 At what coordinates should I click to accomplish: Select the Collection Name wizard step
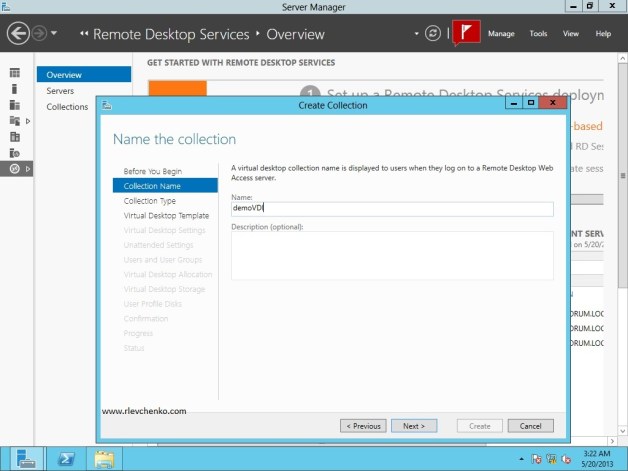165,186
